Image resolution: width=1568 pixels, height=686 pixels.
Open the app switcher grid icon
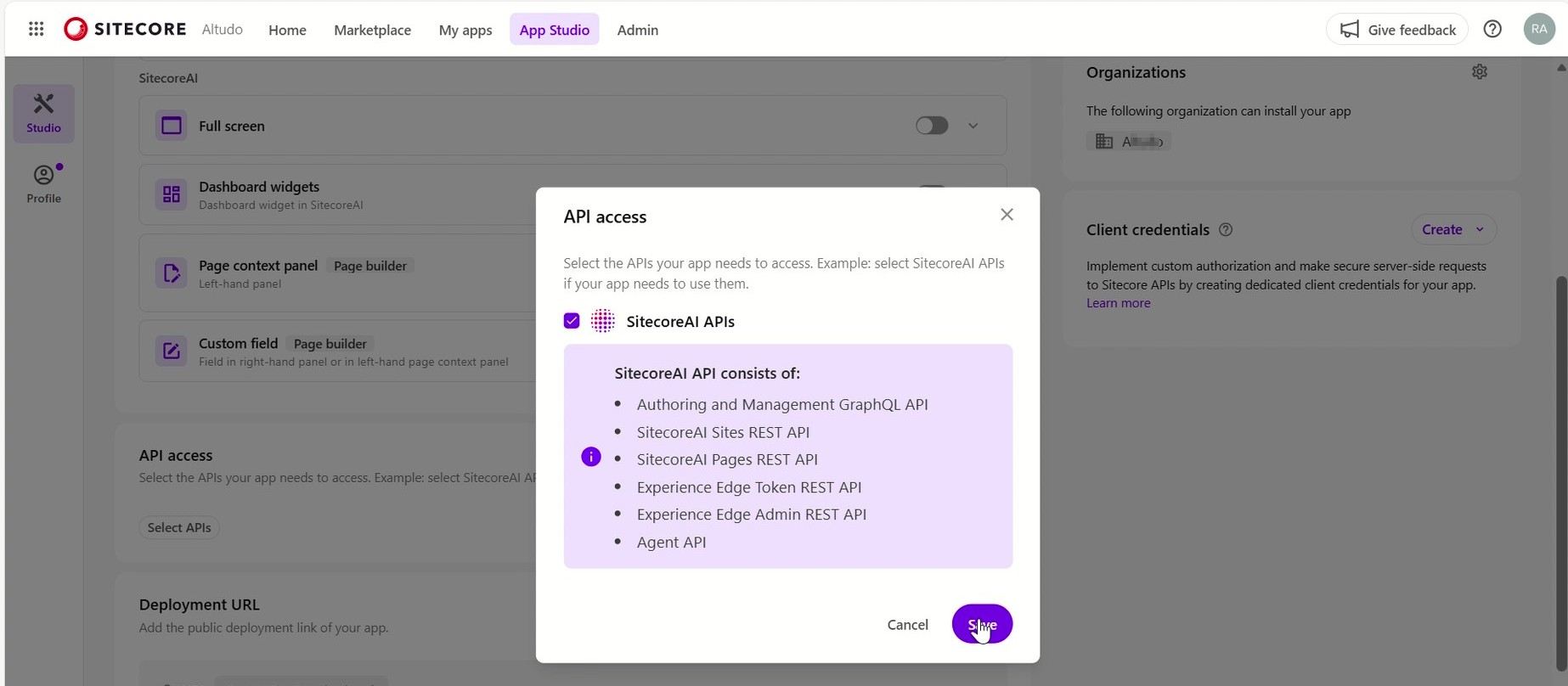tap(36, 29)
